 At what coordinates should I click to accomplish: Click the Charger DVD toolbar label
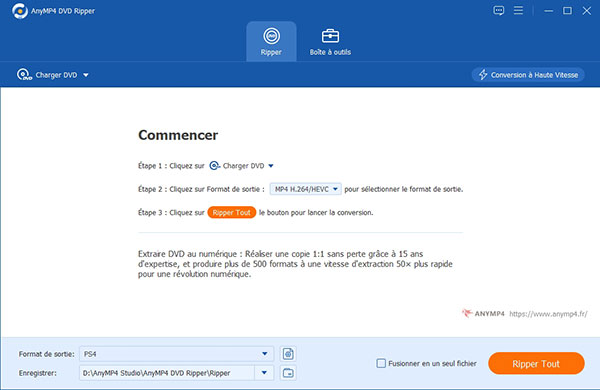[56, 75]
